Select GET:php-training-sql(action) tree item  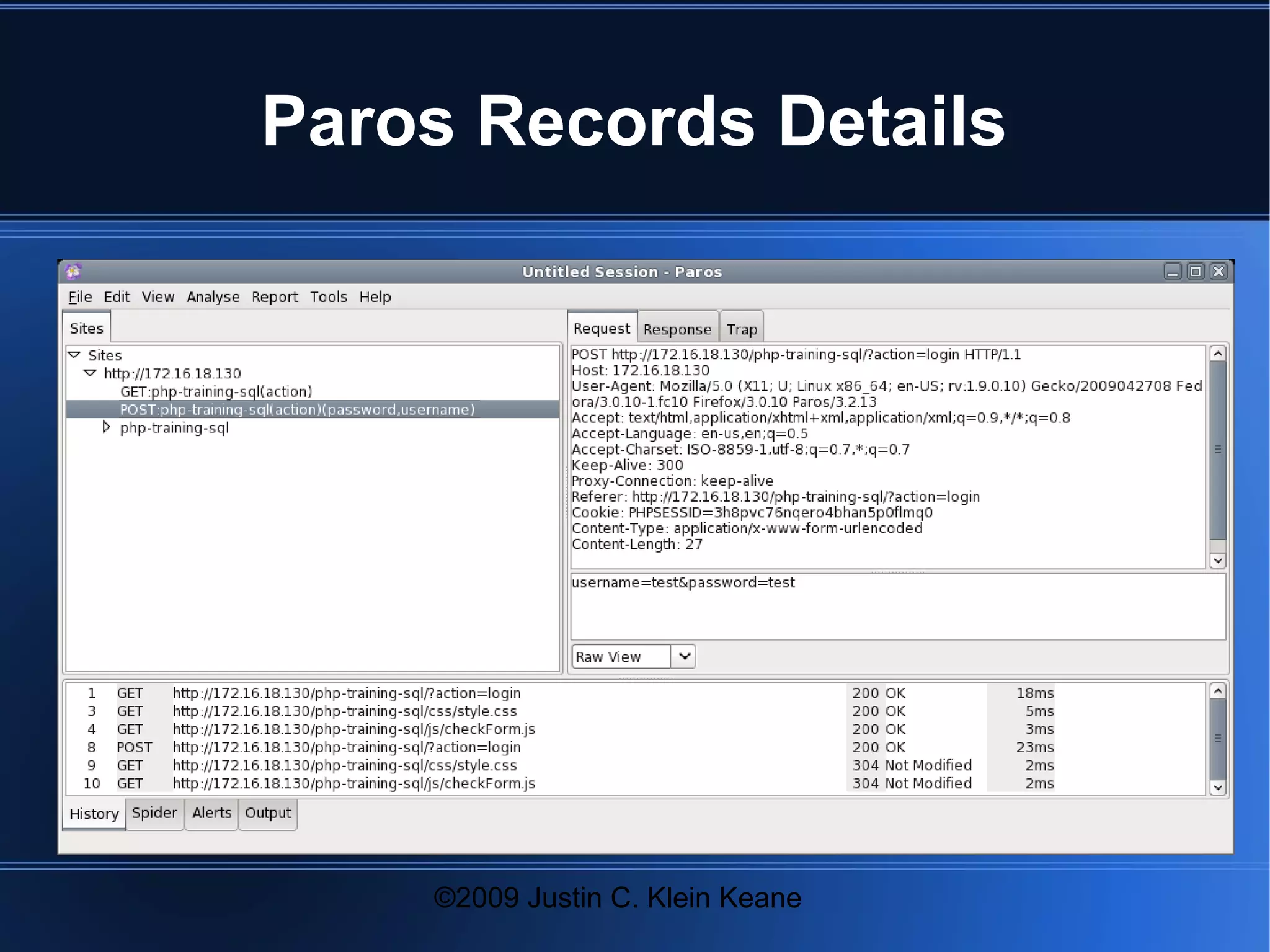216,391
